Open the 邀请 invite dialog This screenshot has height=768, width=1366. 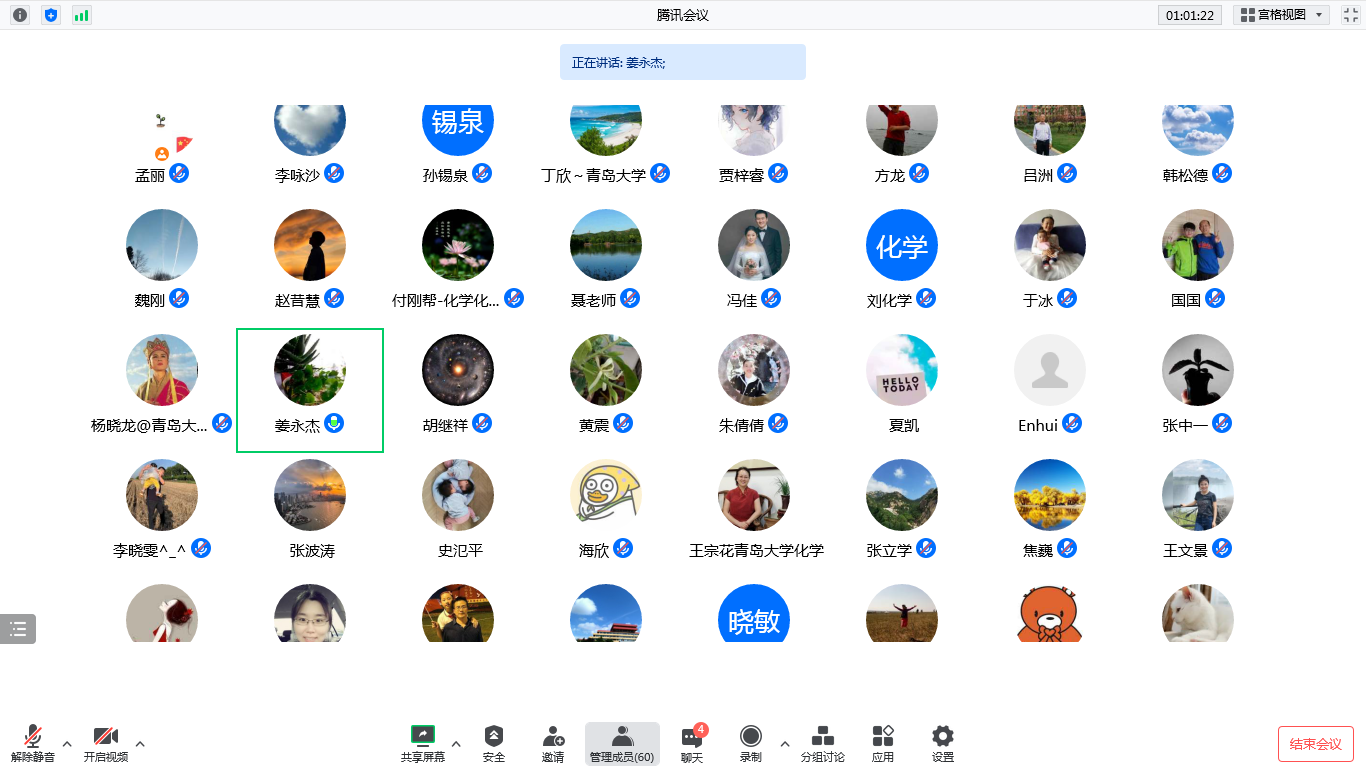553,744
